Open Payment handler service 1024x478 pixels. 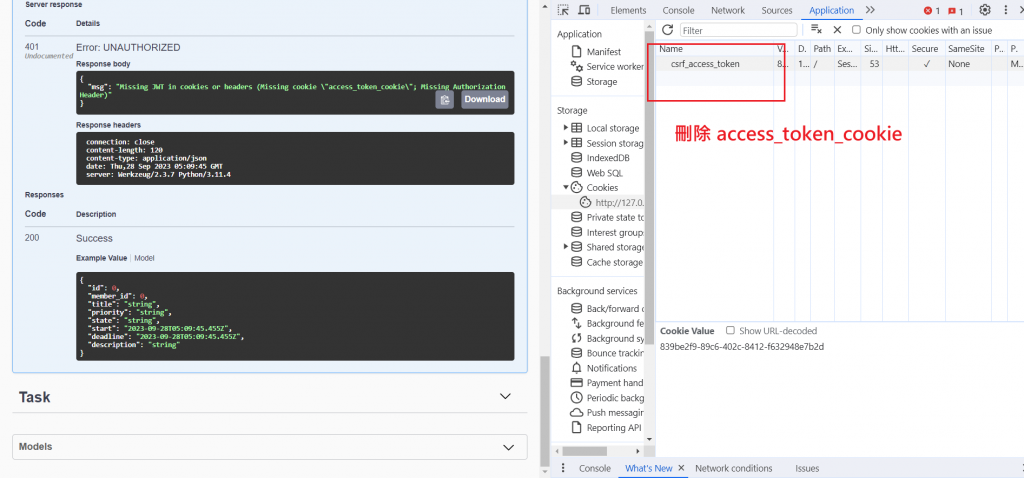coord(607,383)
